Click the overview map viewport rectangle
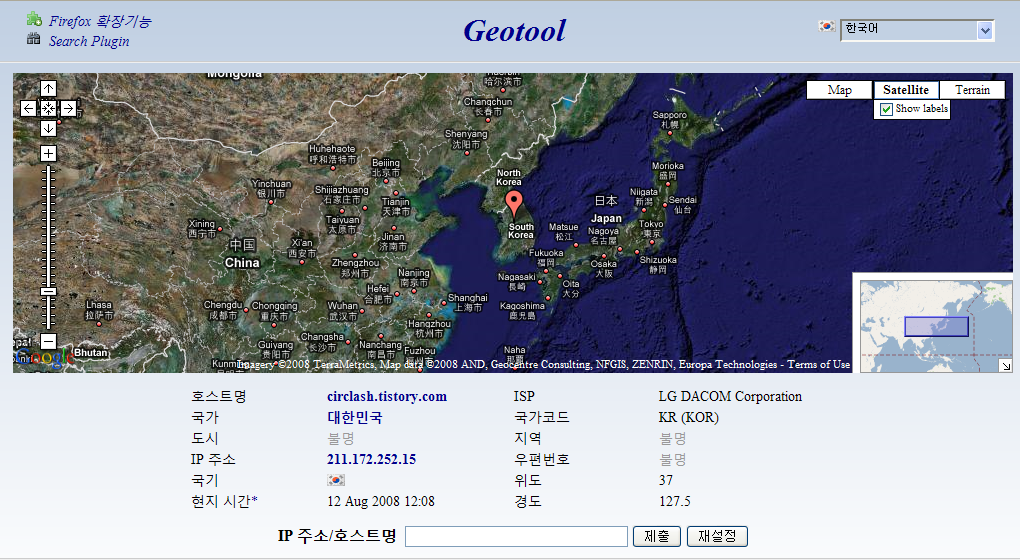Image resolution: width=1020 pixels, height=560 pixels. tap(937, 327)
